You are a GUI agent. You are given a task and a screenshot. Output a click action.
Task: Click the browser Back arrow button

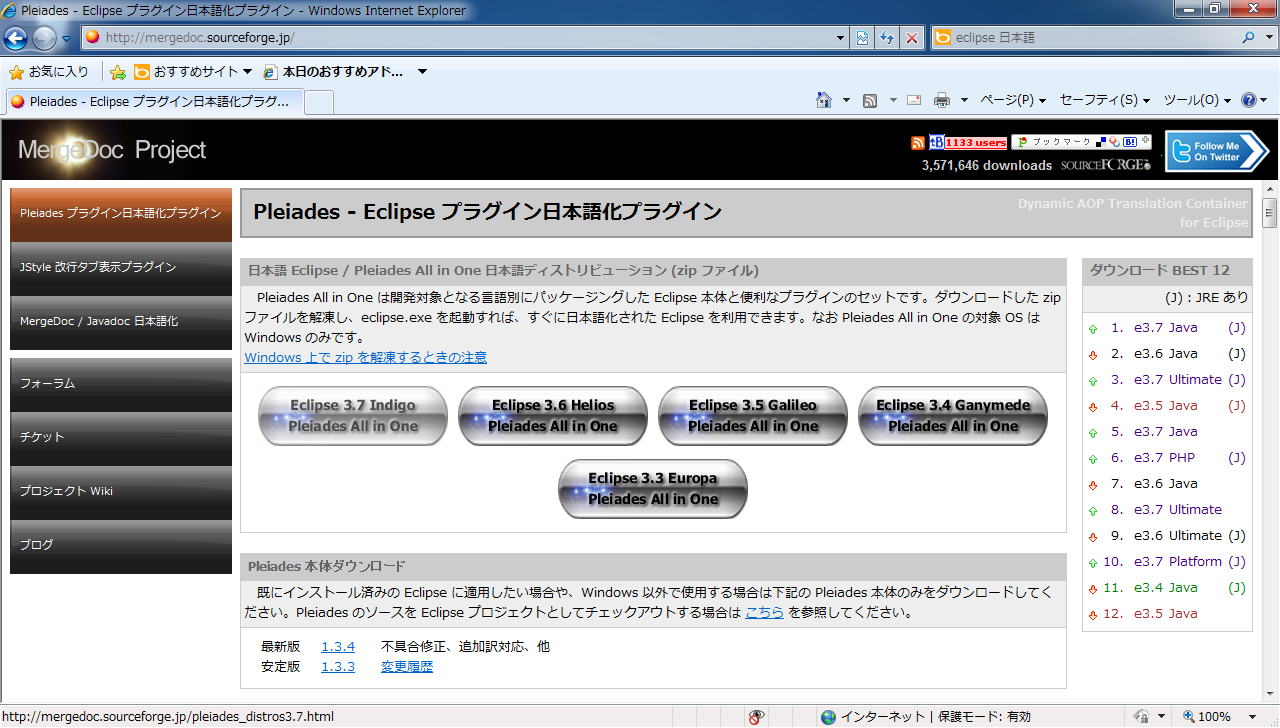click(16, 38)
